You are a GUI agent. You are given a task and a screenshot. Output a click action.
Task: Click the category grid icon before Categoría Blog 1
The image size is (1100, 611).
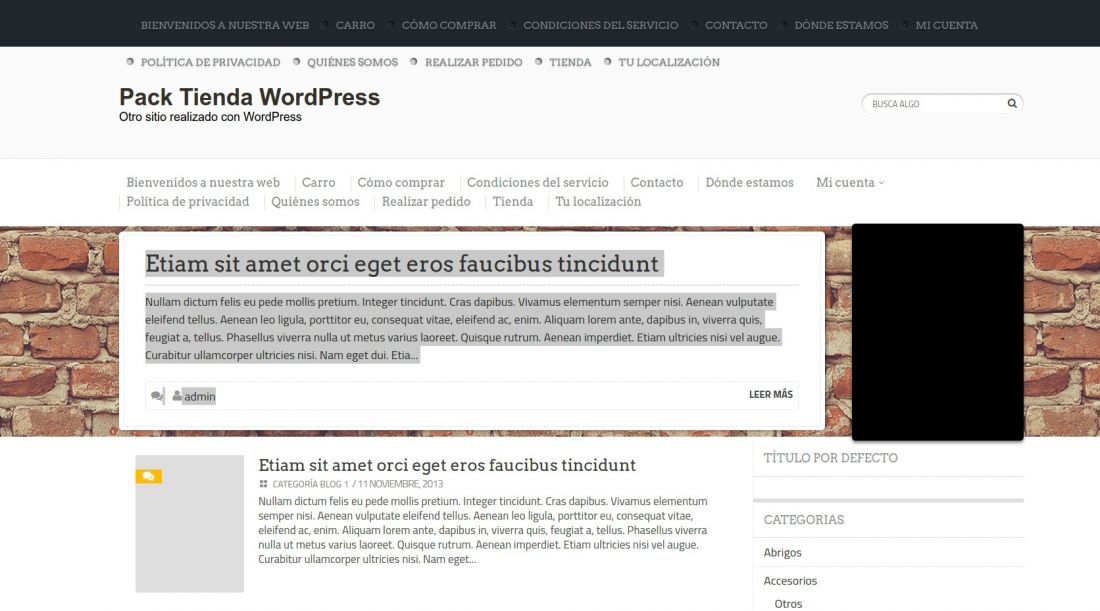[x=263, y=484]
